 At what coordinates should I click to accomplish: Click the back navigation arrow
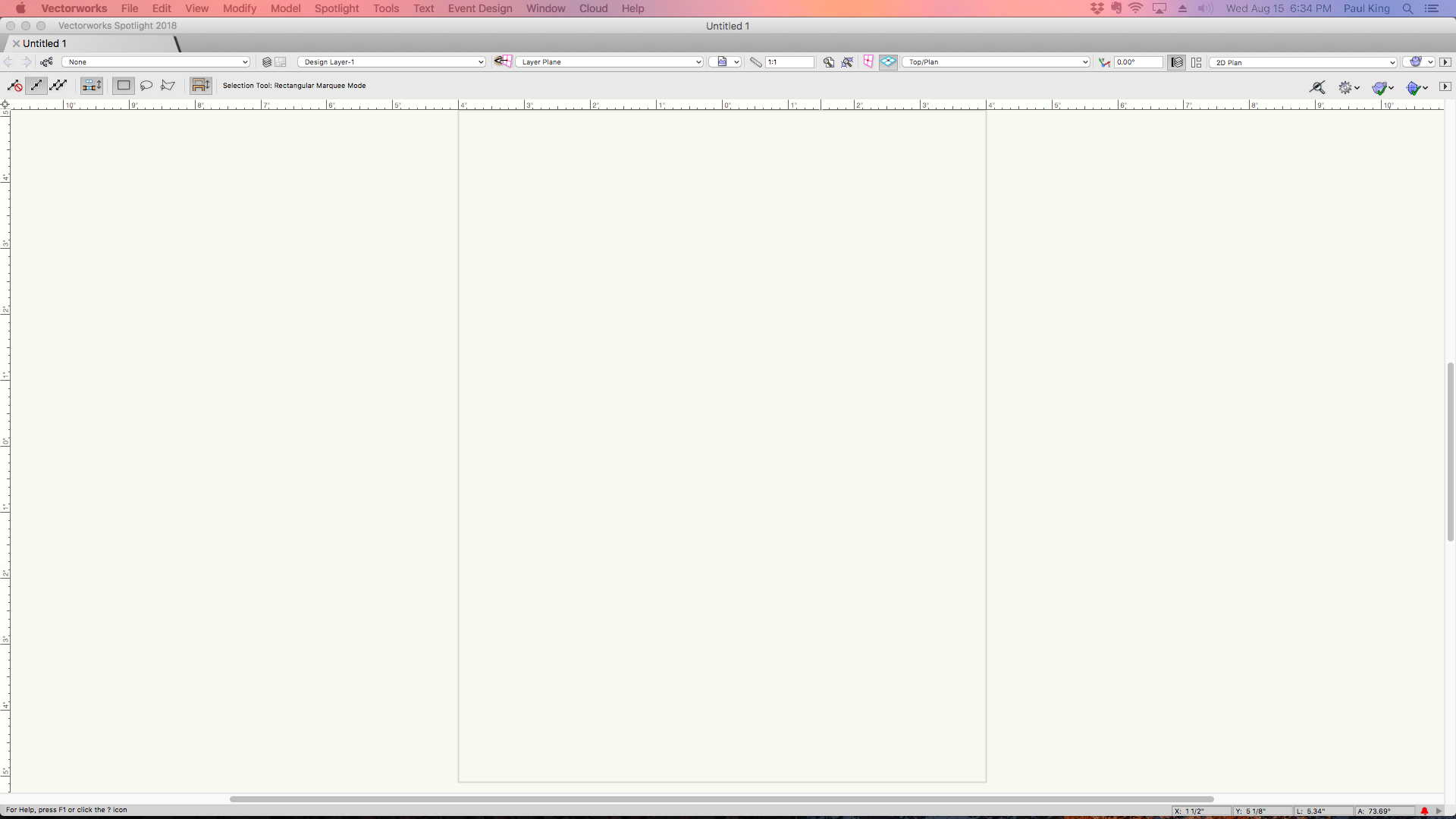tap(8, 62)
